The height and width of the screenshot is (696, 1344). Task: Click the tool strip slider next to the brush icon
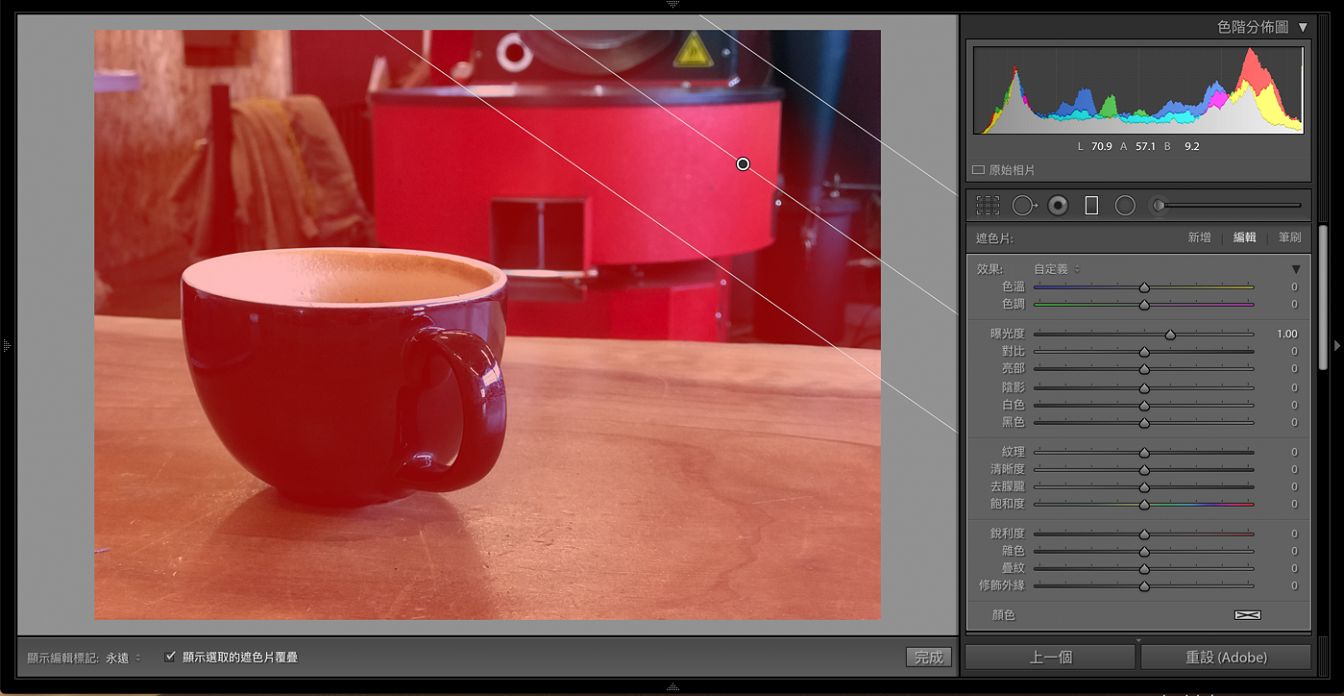(1235, 205)
